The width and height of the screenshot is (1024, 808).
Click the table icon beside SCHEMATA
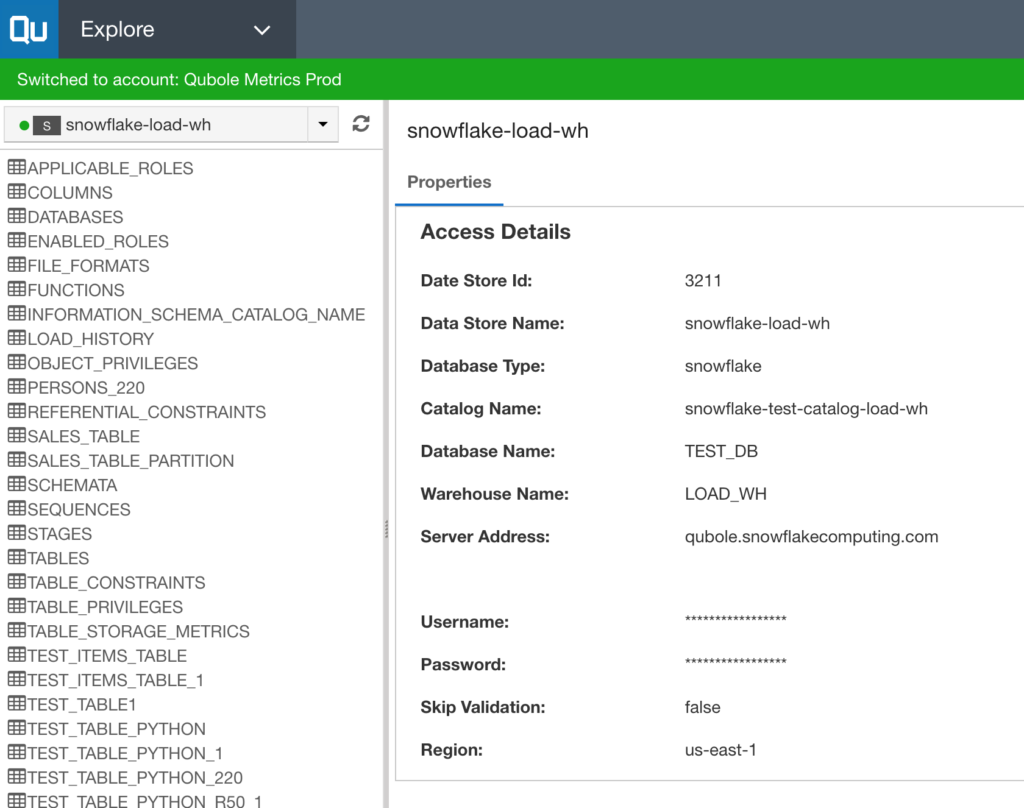[x=16, y=484]
